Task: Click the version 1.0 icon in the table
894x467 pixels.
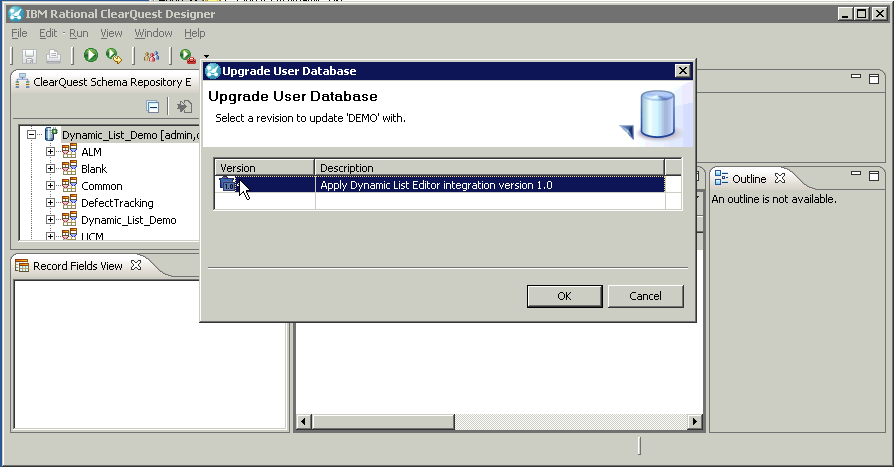Action: click(x=227, y=184)
